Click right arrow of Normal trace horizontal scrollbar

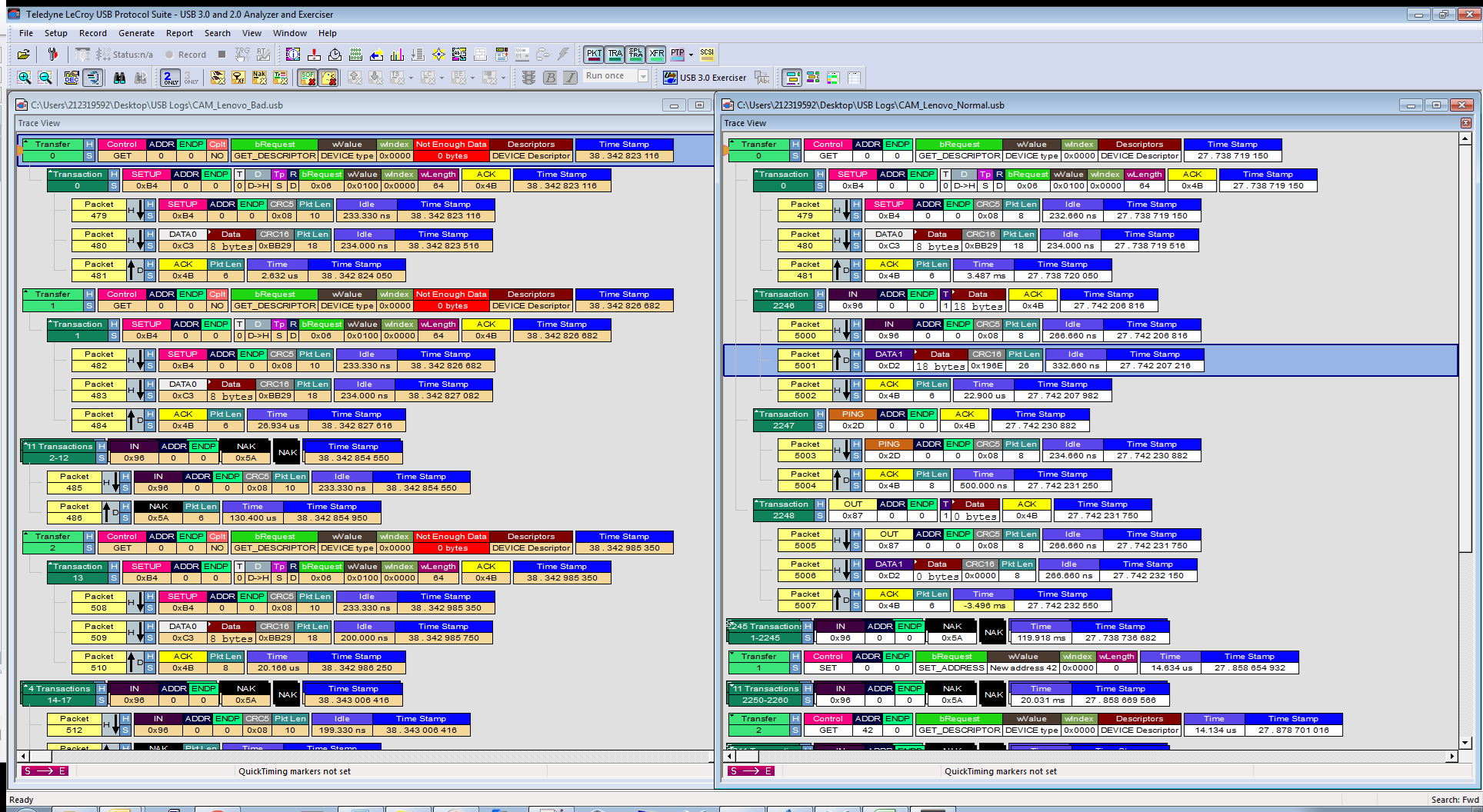tap(1452, 757)
